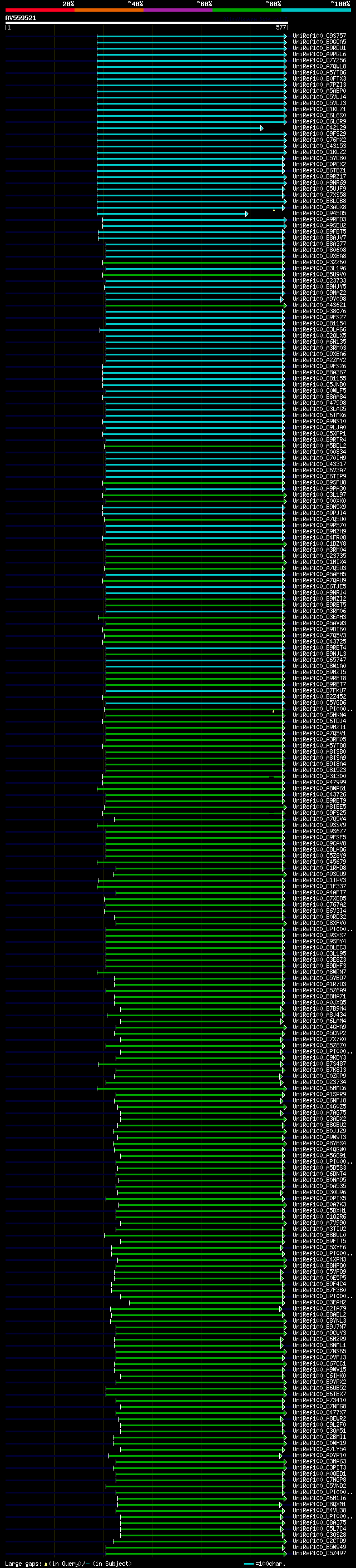Screen dimensions: 356x1568
Task: Select hit label UniRef100_B9GQA5
Action: click(319, 42)
